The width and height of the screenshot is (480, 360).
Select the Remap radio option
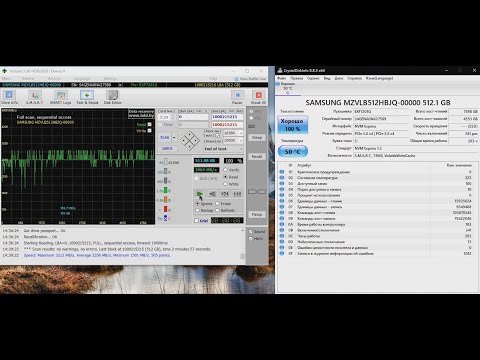coord(197,210)
